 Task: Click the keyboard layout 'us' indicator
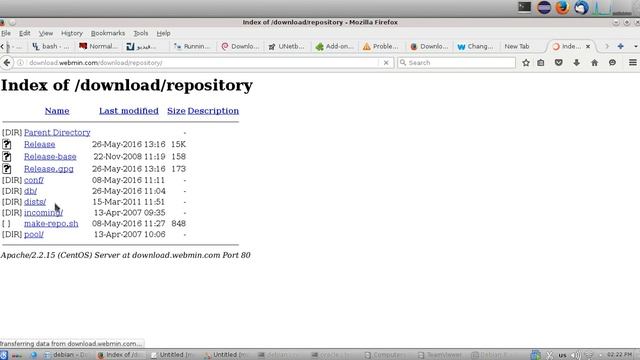click(x=562, y=355)
